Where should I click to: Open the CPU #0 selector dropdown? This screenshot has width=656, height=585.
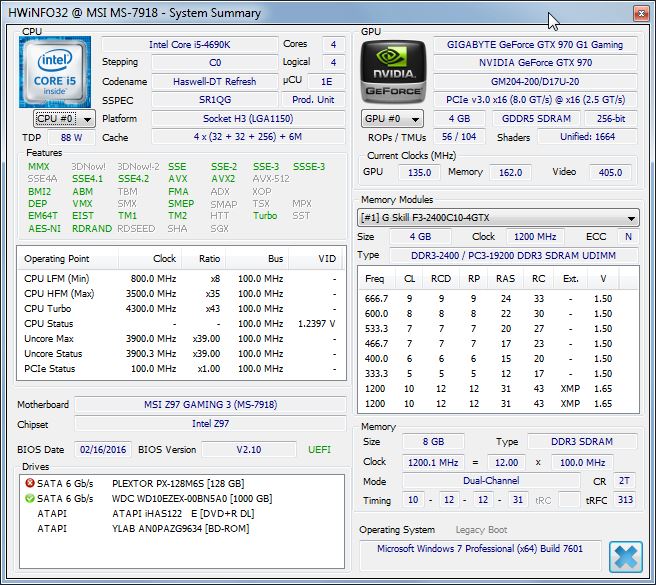(64, 119)
